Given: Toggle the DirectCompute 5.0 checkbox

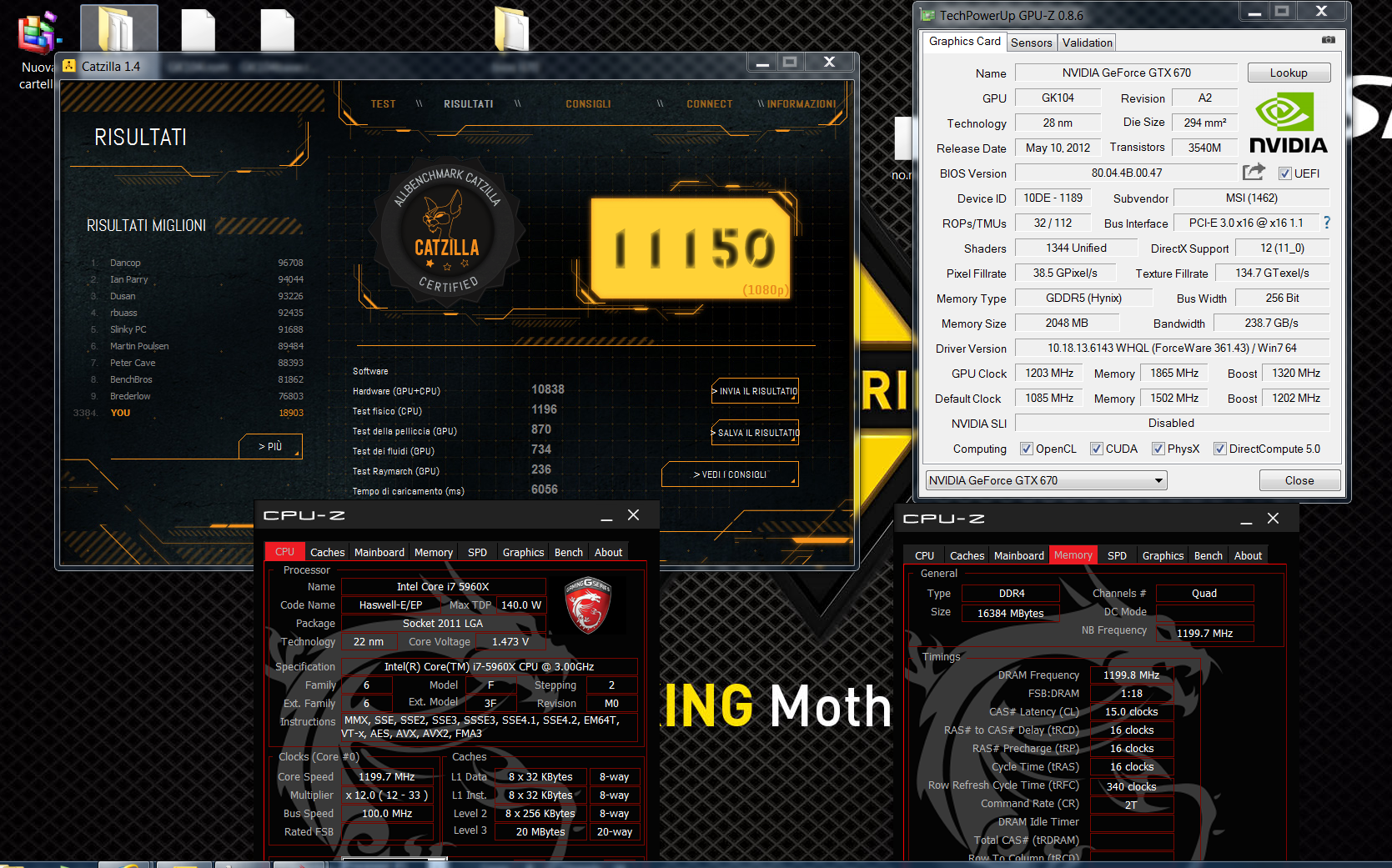Looking at the screenshot, I should [x=1219, y=449].
